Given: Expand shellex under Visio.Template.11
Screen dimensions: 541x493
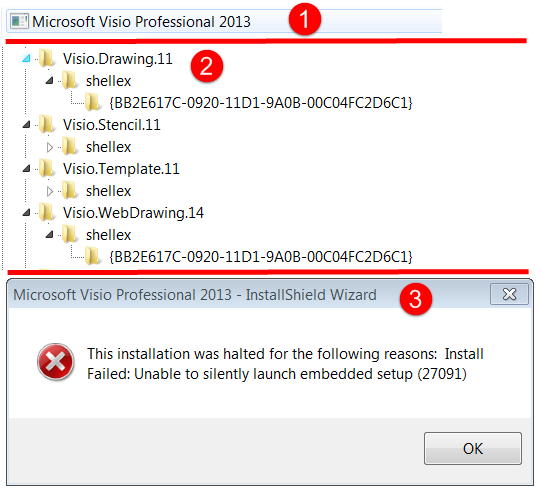Looking at the screenshot, I should point(50,191).
